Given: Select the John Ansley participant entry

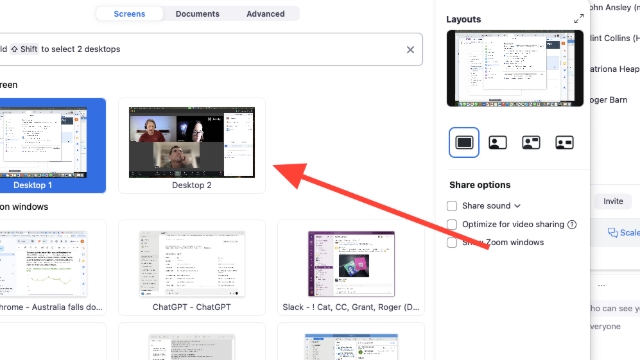Looking at the screenshot, I should (615, 7).
